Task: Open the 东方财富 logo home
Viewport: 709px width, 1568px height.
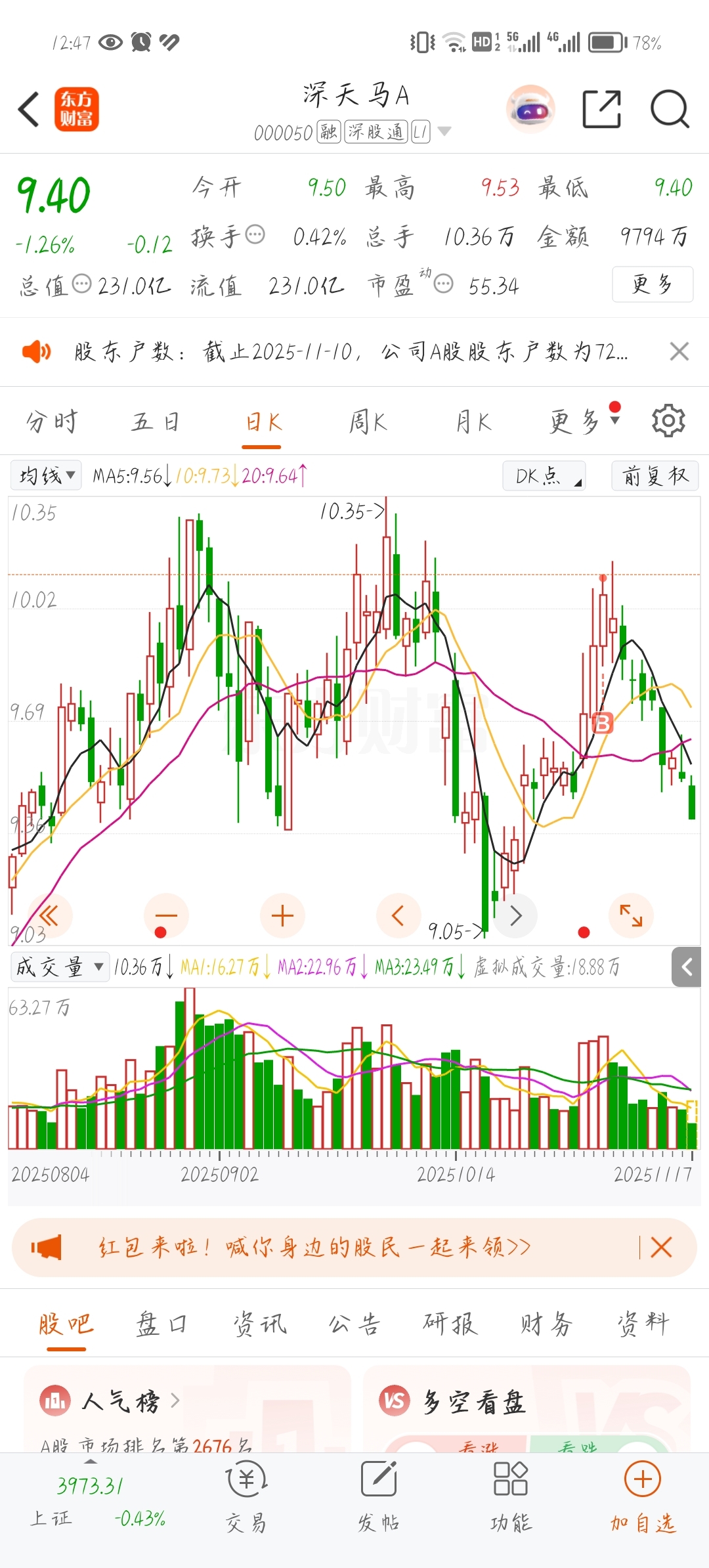Action: coord(76,109)
